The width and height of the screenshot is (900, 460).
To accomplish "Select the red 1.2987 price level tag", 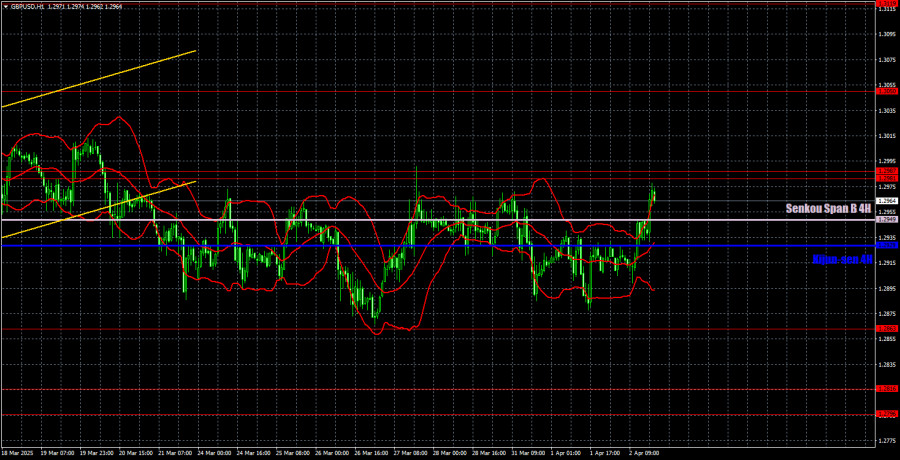I will 887,171.
